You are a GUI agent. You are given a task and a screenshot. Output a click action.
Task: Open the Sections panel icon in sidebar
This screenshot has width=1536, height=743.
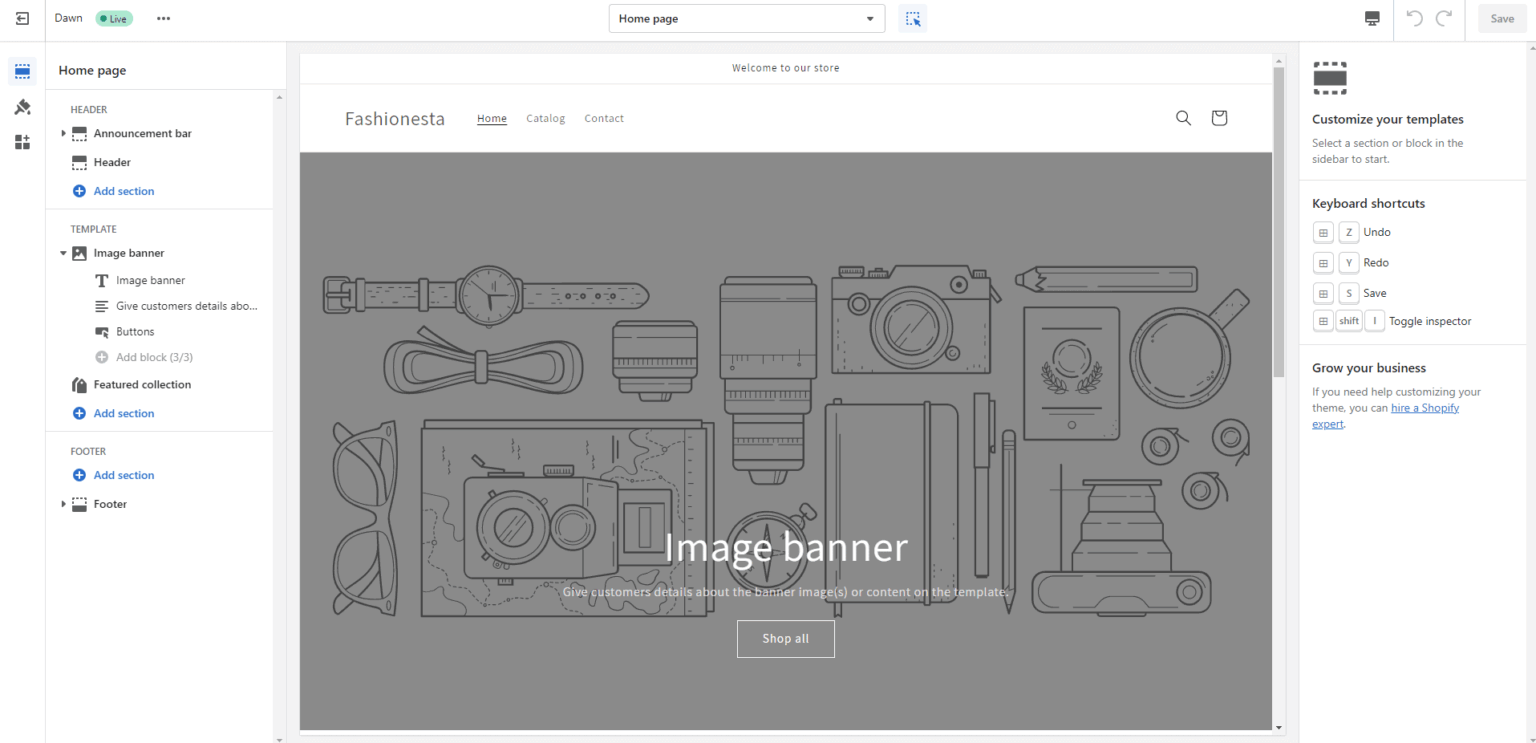pyautogui.click(x=22, y=71)
